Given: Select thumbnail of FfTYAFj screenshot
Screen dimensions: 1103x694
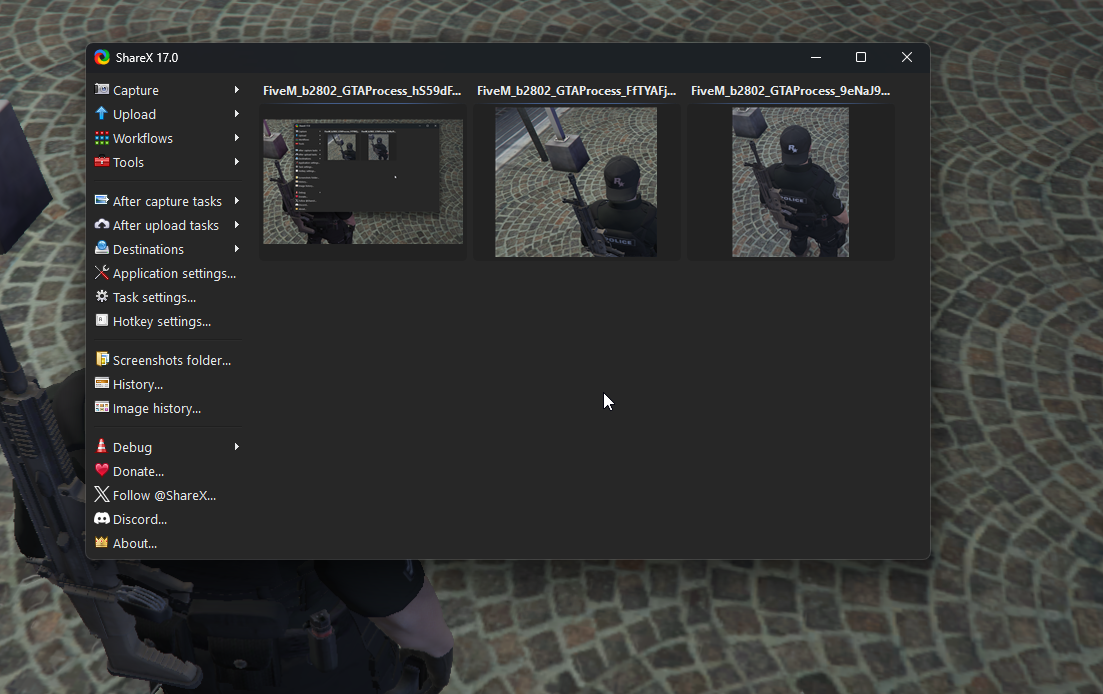Looking at the screenshot, I should [576, 182].
